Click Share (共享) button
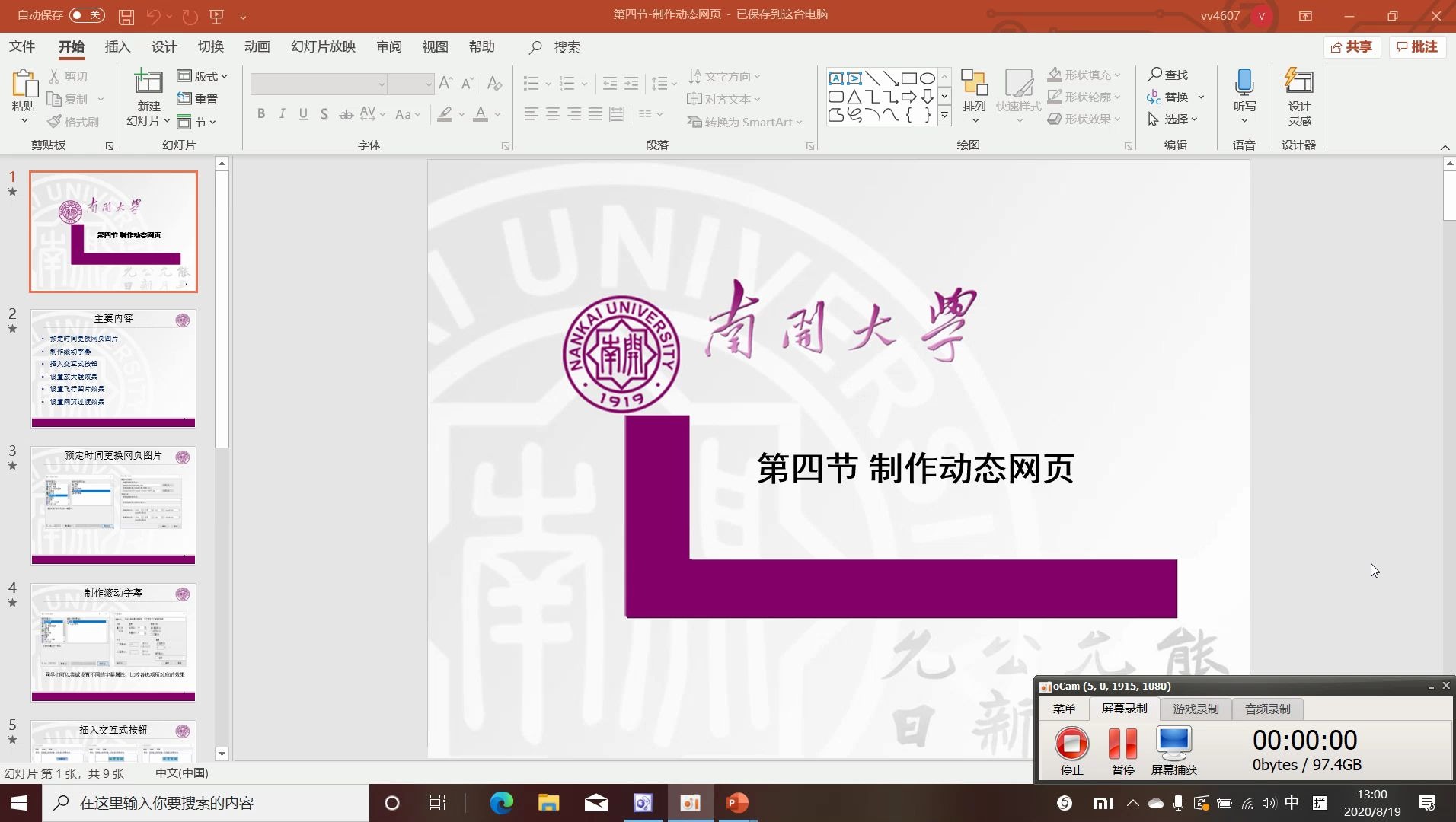The width and height of the screenshot is (1456, 822). (1352, 47)
